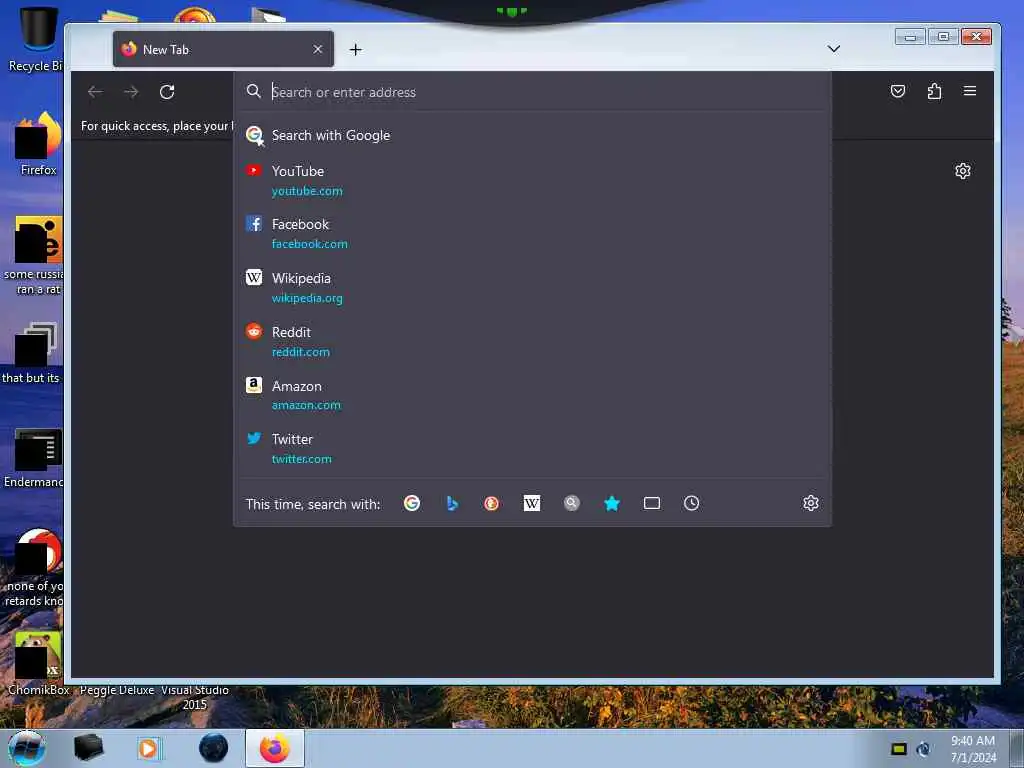The height and width of the screenshot is (768, 1024).
Task: Close the New Tab tab
Action: point(318,50)
